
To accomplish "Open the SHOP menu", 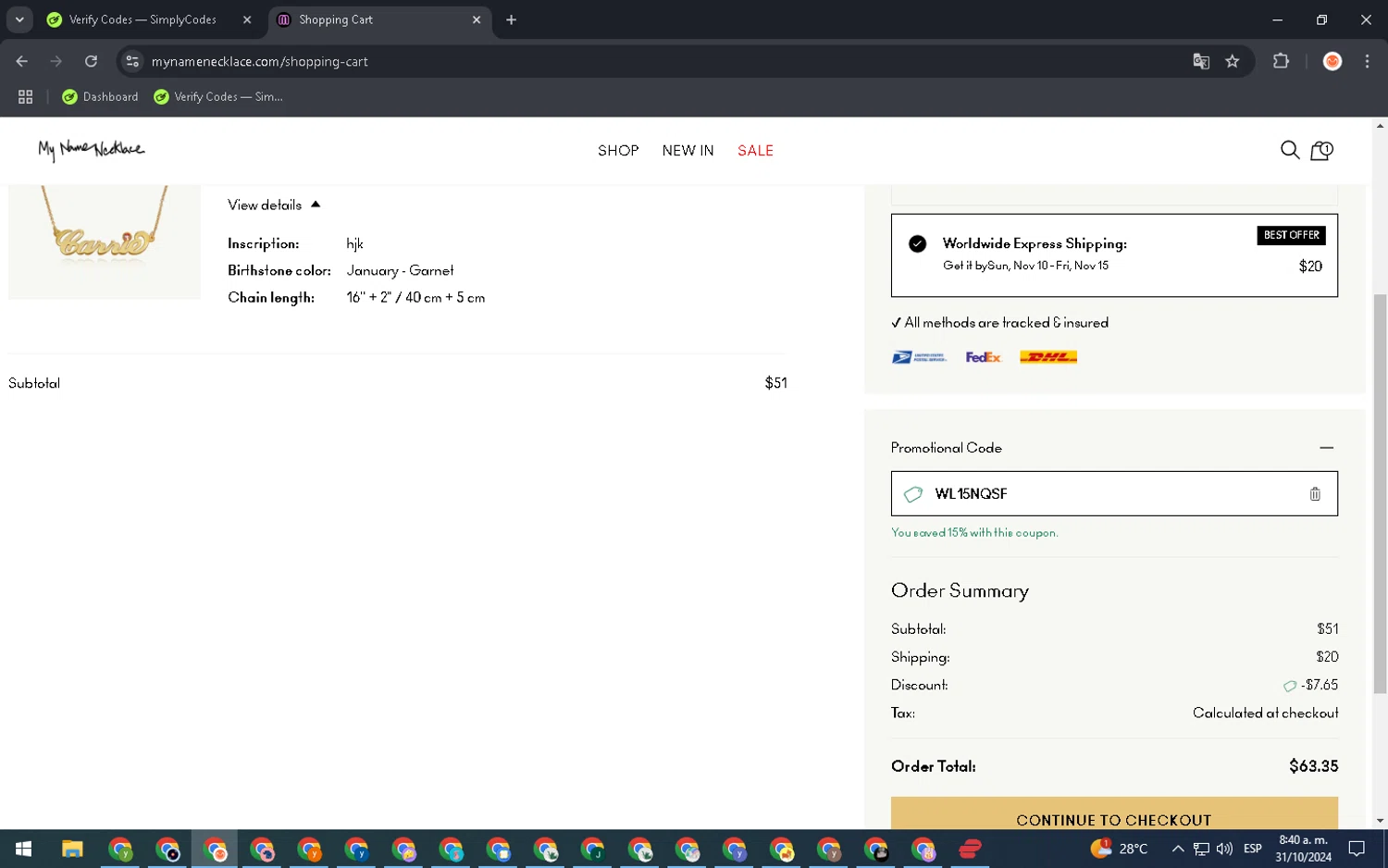I will pyautogui.click(x=618, y=151).
